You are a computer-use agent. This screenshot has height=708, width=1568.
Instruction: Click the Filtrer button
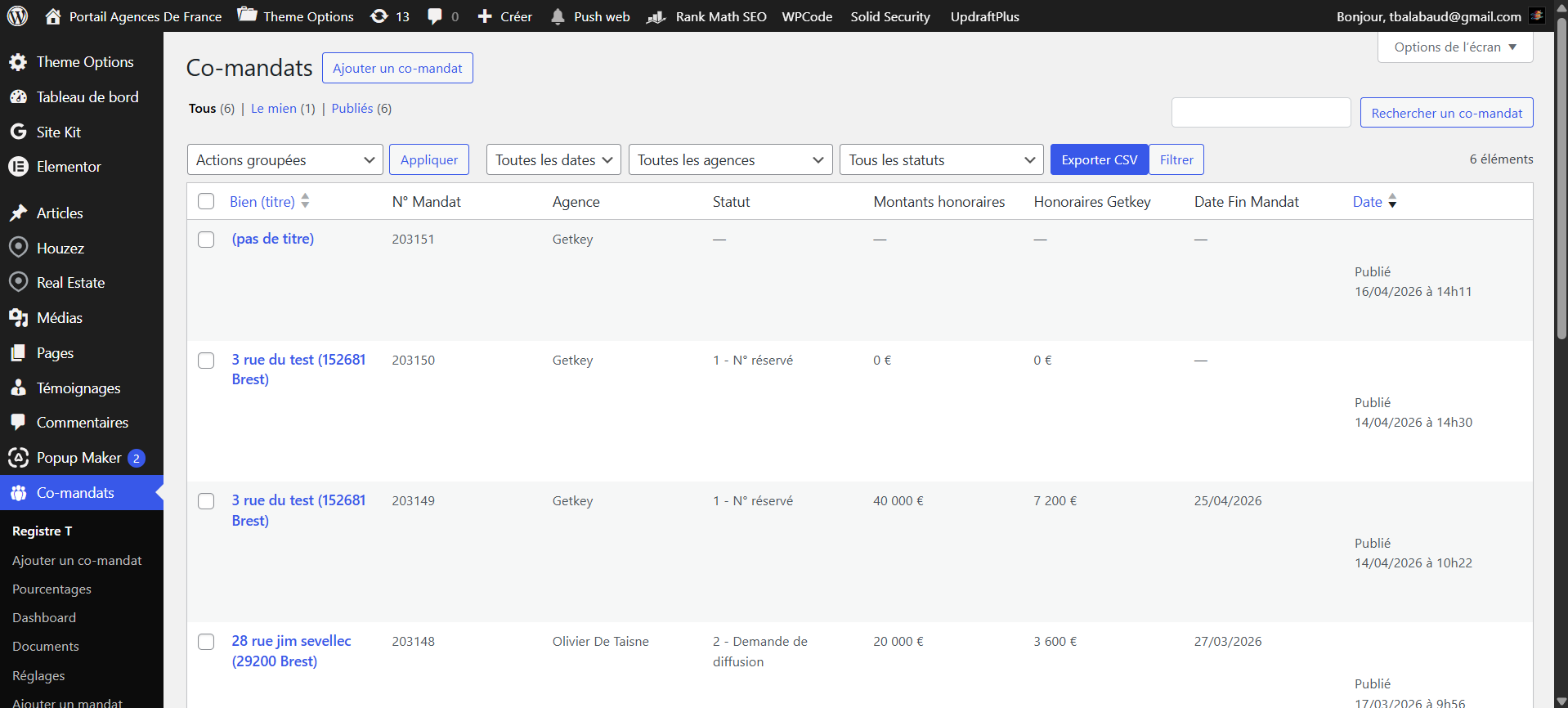pos(1176,159)
